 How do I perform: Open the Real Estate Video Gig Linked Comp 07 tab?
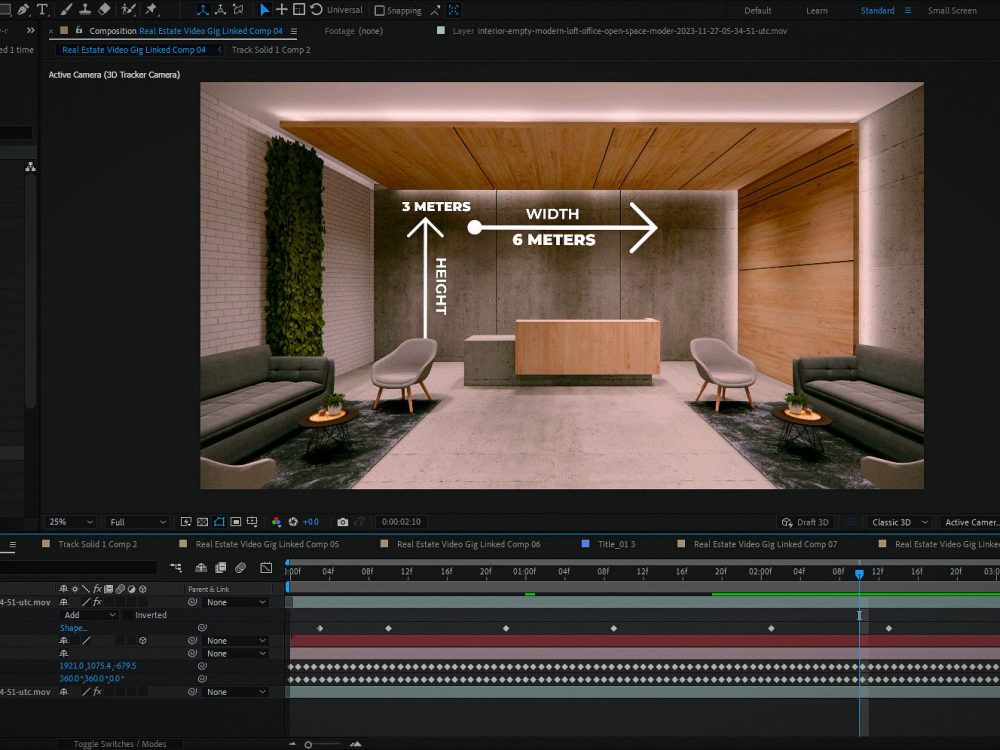[765, 544]
